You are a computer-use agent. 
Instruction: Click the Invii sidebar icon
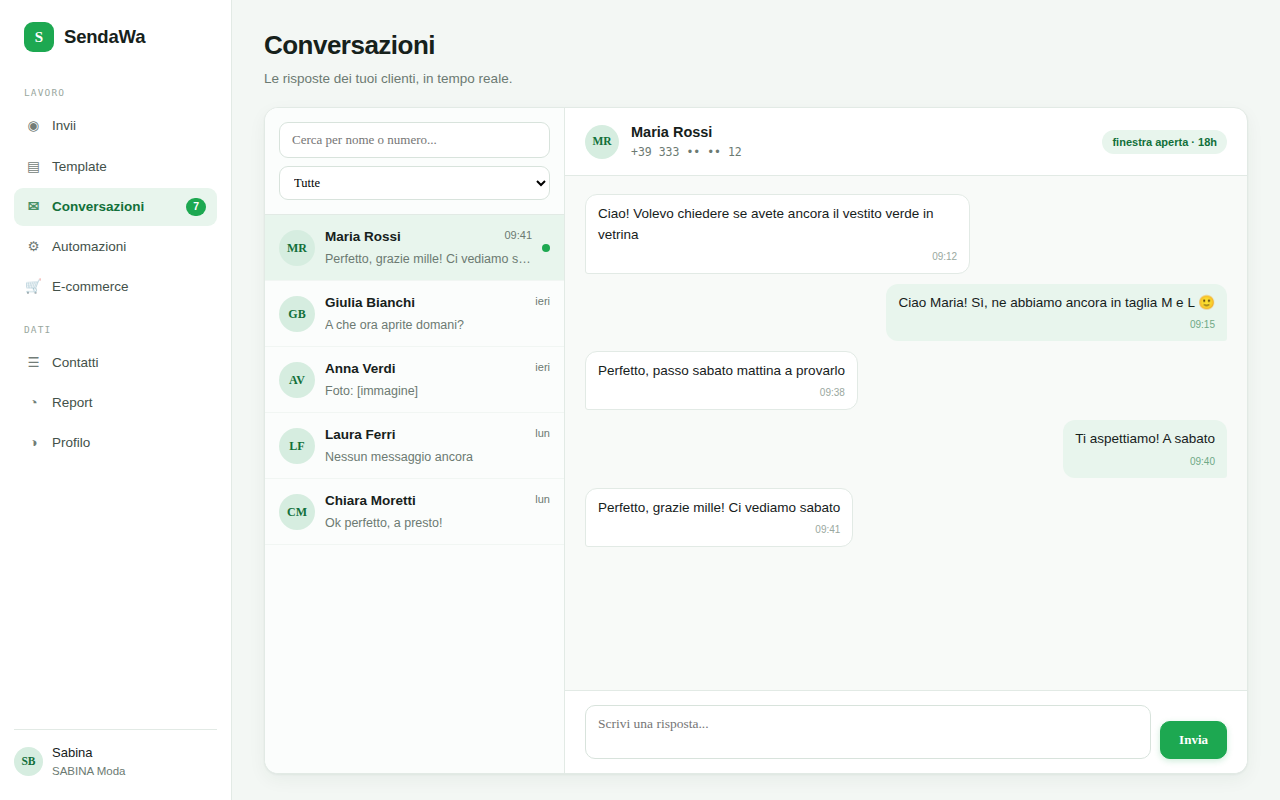(33, 126)
